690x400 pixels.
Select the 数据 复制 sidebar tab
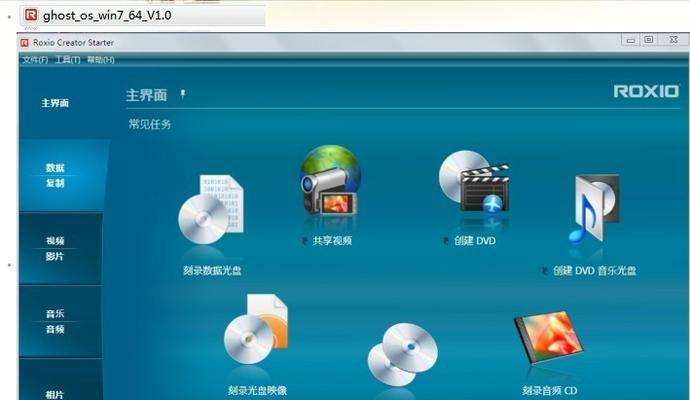62,175
